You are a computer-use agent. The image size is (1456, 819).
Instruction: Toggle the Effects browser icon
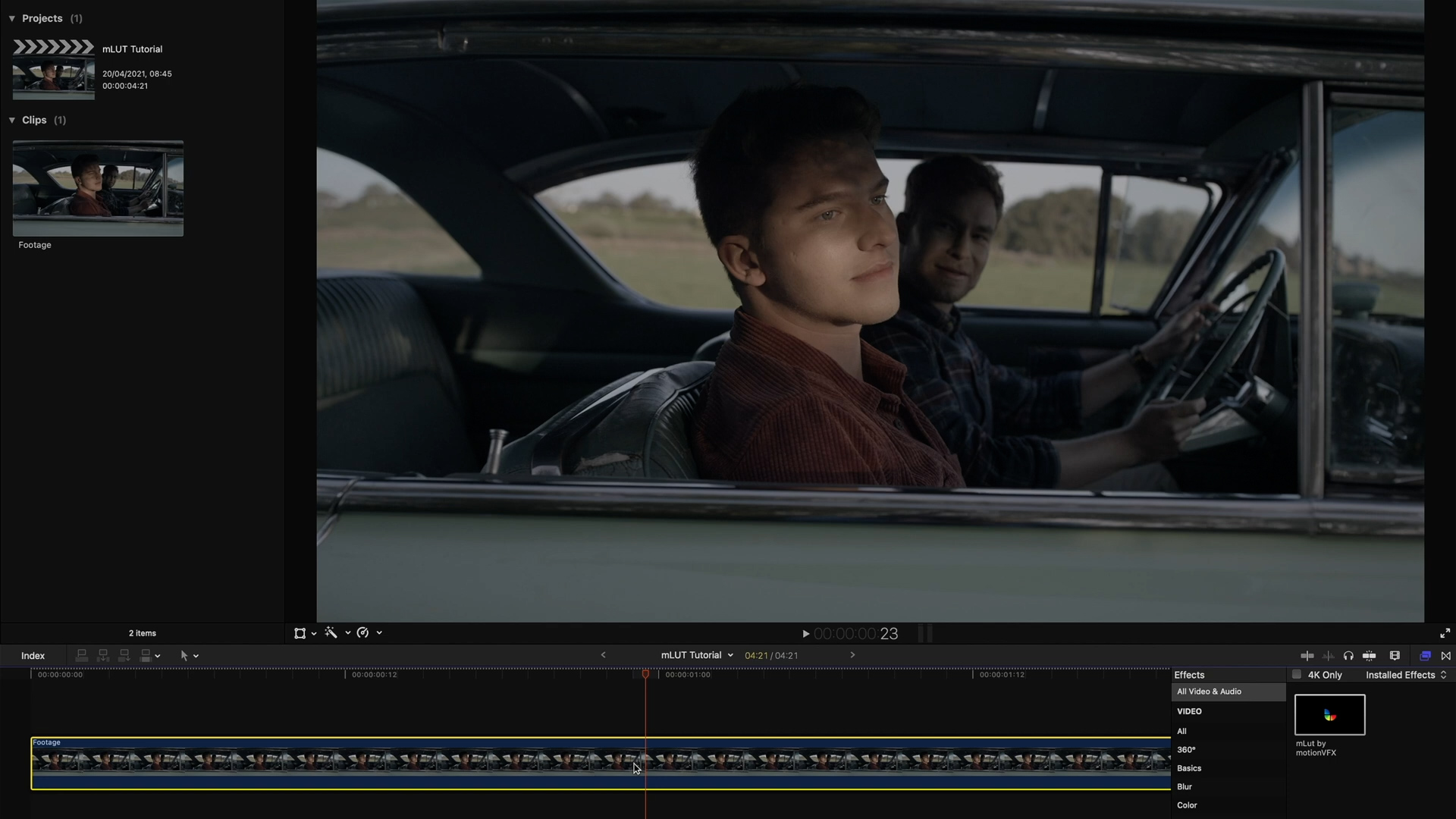click(1425, 656)
